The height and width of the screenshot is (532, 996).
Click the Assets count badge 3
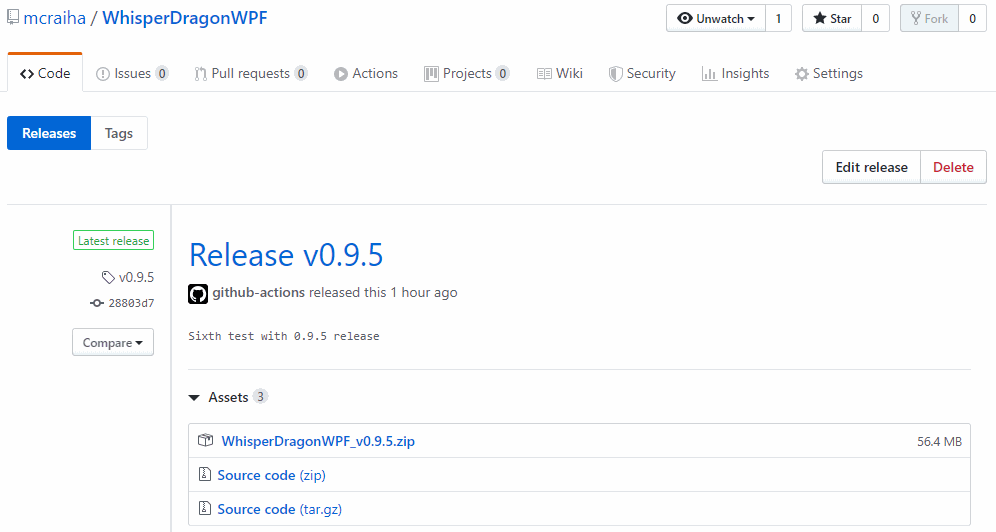click(x=260, y=397)
